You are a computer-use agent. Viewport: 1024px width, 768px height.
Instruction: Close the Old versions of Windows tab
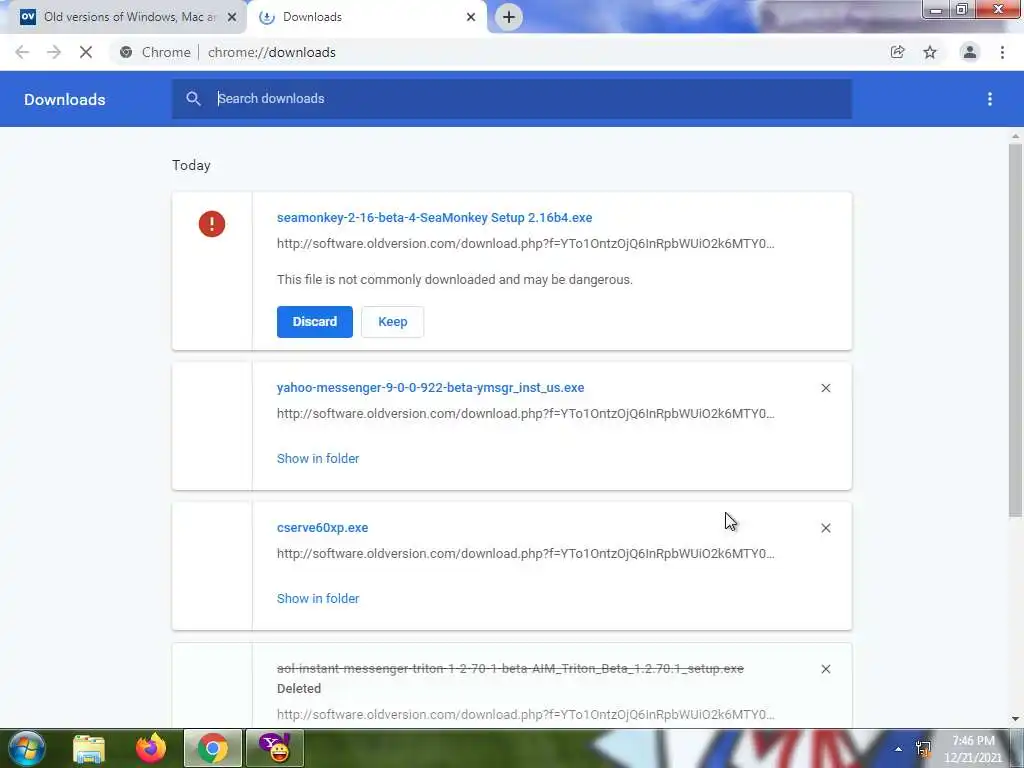coord(232,17)
